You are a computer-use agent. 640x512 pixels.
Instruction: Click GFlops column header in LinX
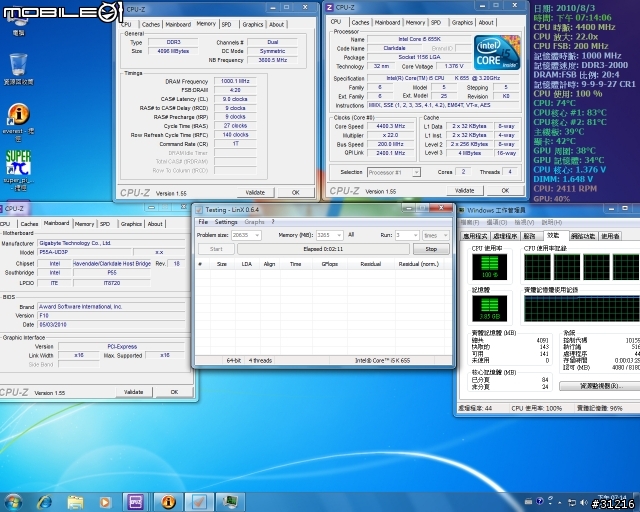pos(329,264)
